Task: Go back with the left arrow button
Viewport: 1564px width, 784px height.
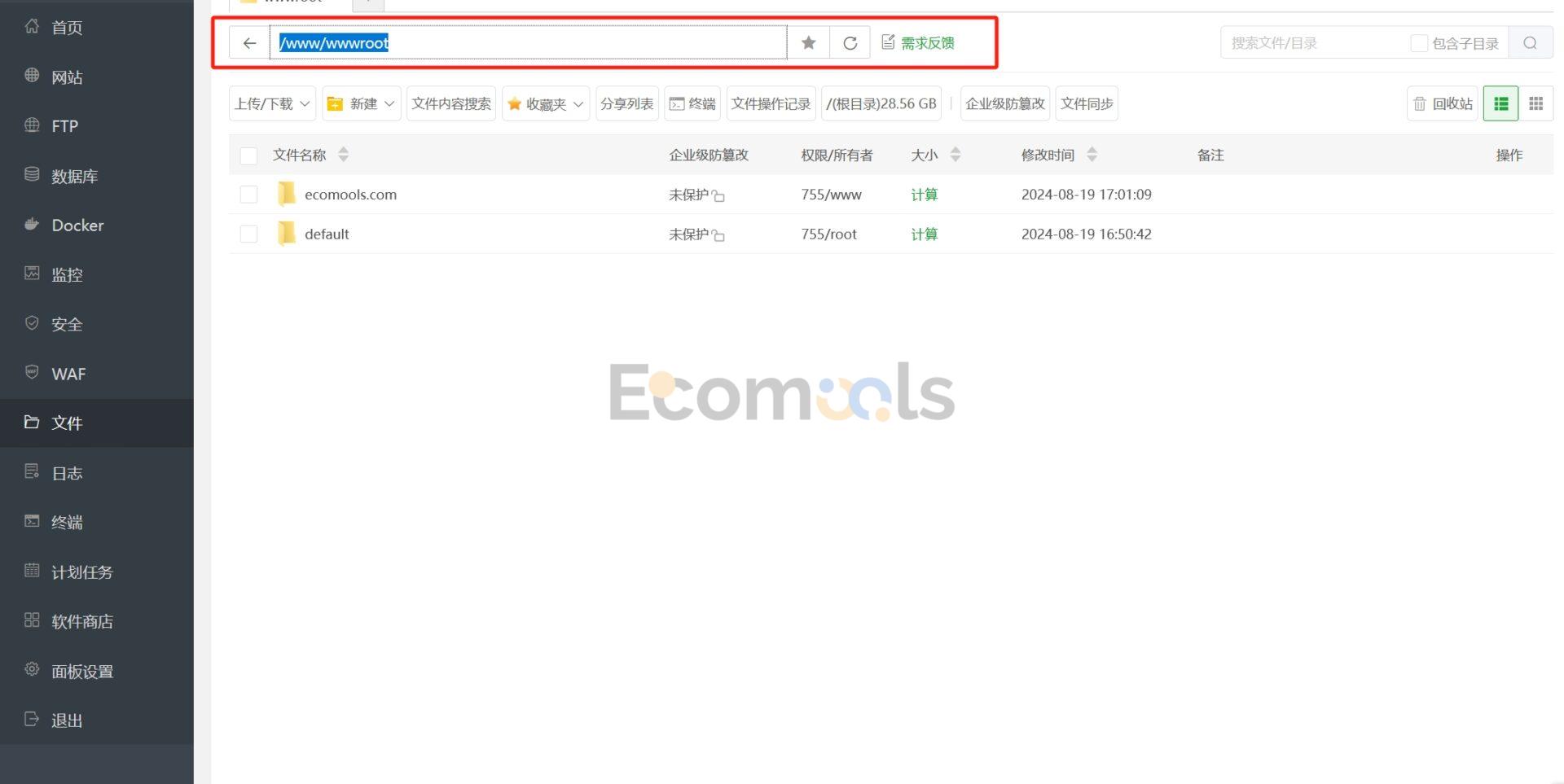Action: click(249, 42)
